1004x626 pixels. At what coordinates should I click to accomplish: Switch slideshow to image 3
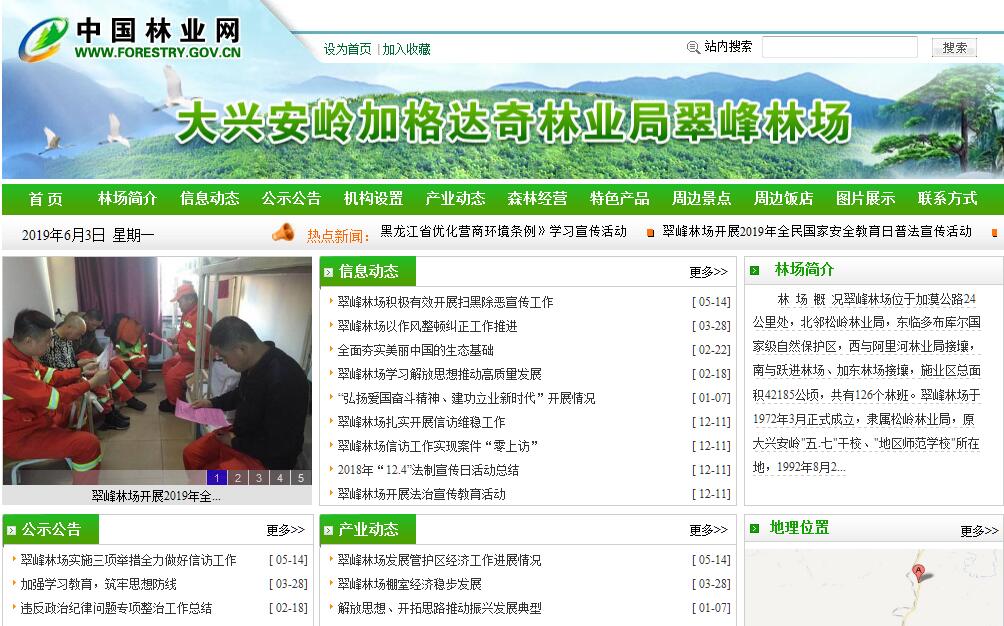[259, 478]
